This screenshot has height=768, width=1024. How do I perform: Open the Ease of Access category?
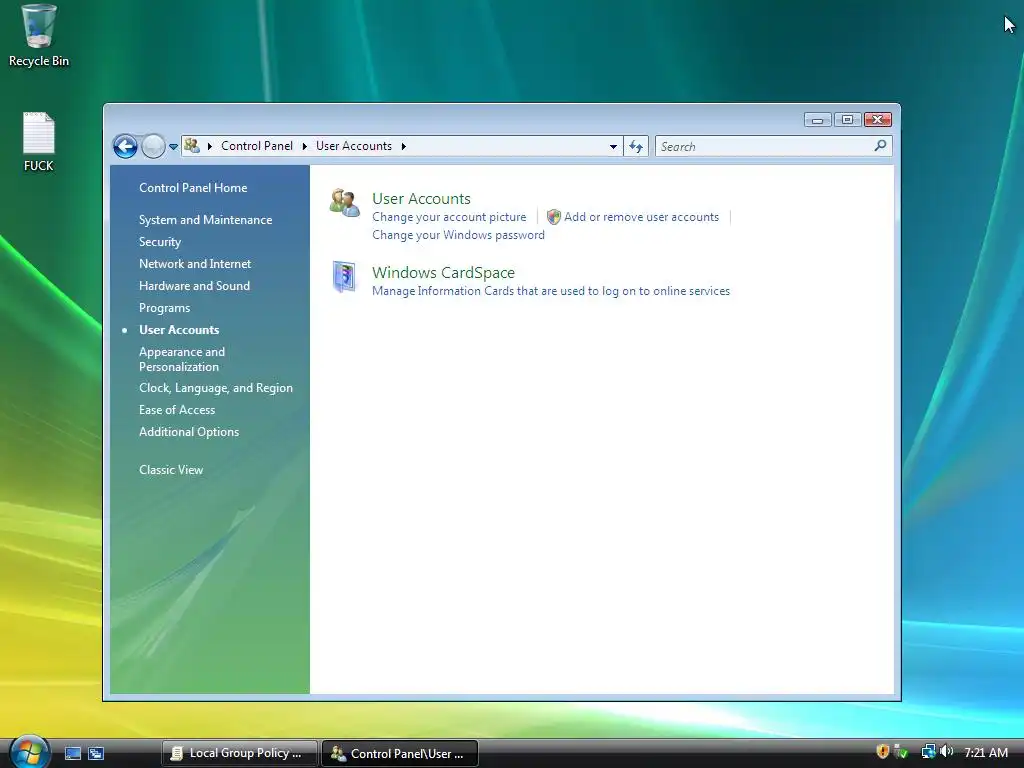pos(177,410)
